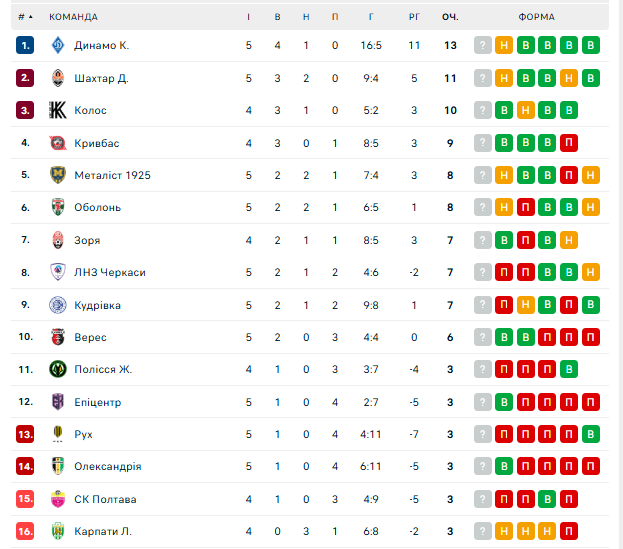The width and height of the screenshot is (623, 549).
Task: Click the Shakhtar Donetsk club logo
Action: [57, 78]
